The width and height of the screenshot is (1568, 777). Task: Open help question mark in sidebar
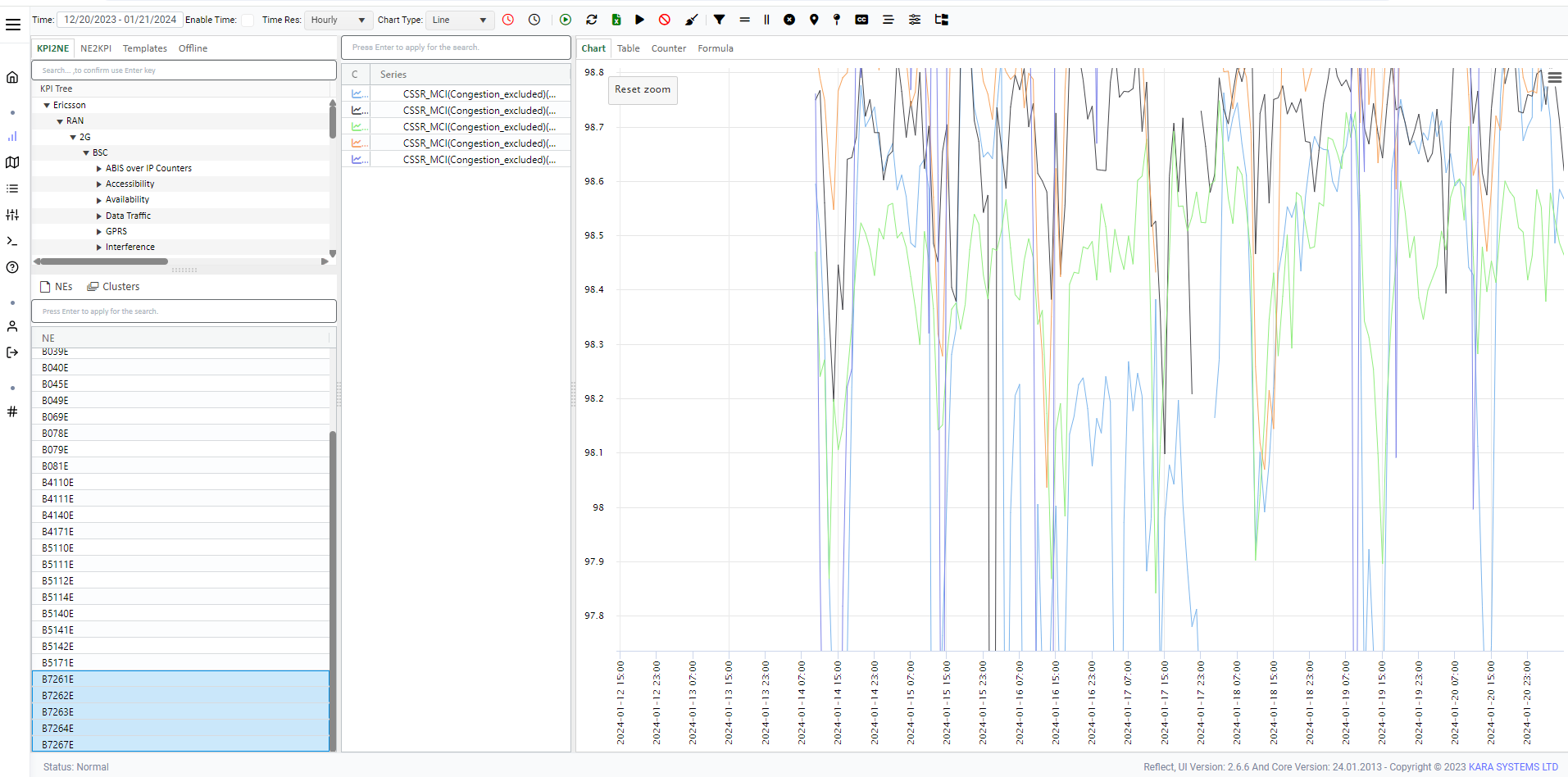click(x=12, y=267)
